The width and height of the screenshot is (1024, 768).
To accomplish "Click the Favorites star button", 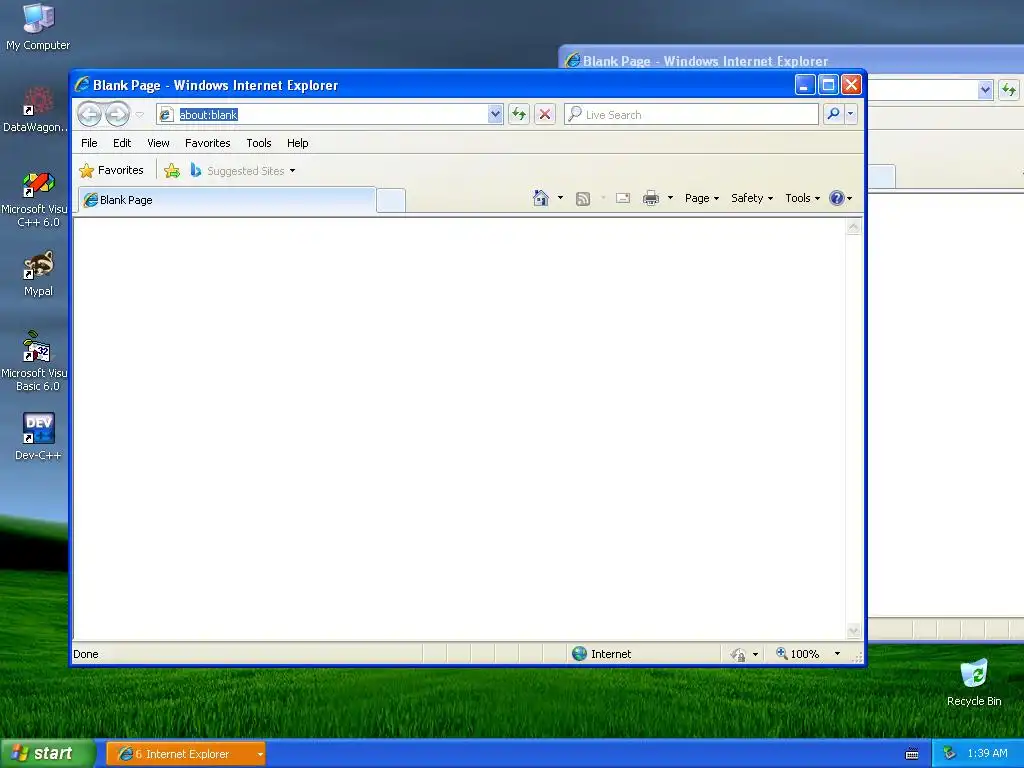I will (111, 170).
